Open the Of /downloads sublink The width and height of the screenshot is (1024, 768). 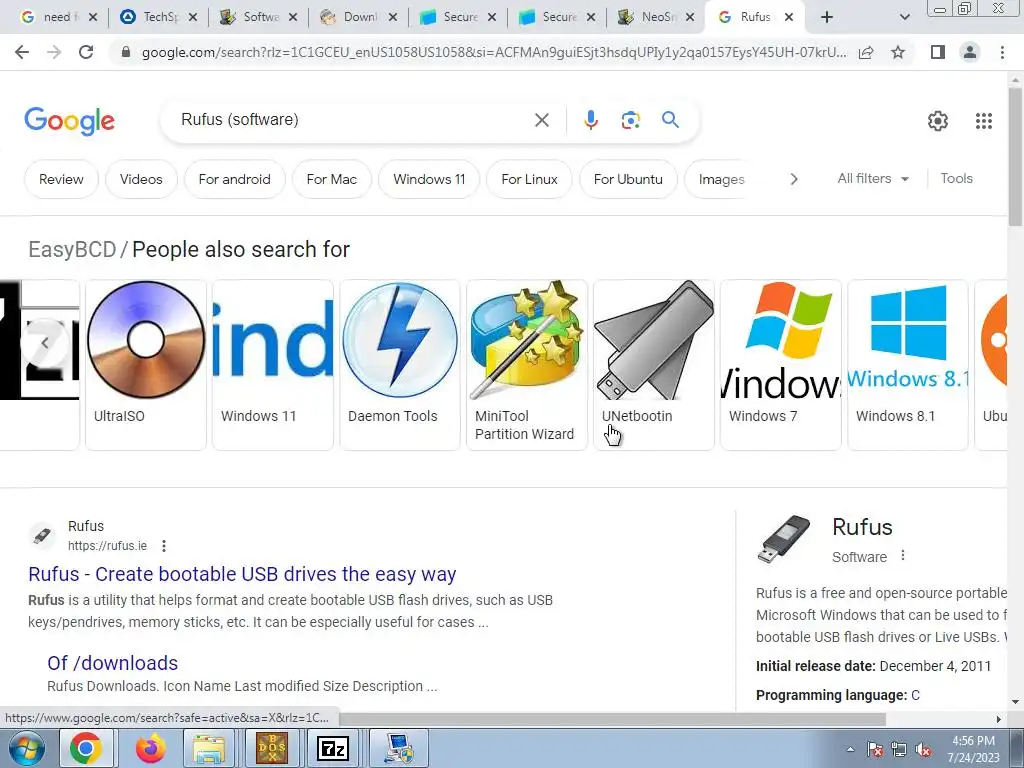[112, 663]
